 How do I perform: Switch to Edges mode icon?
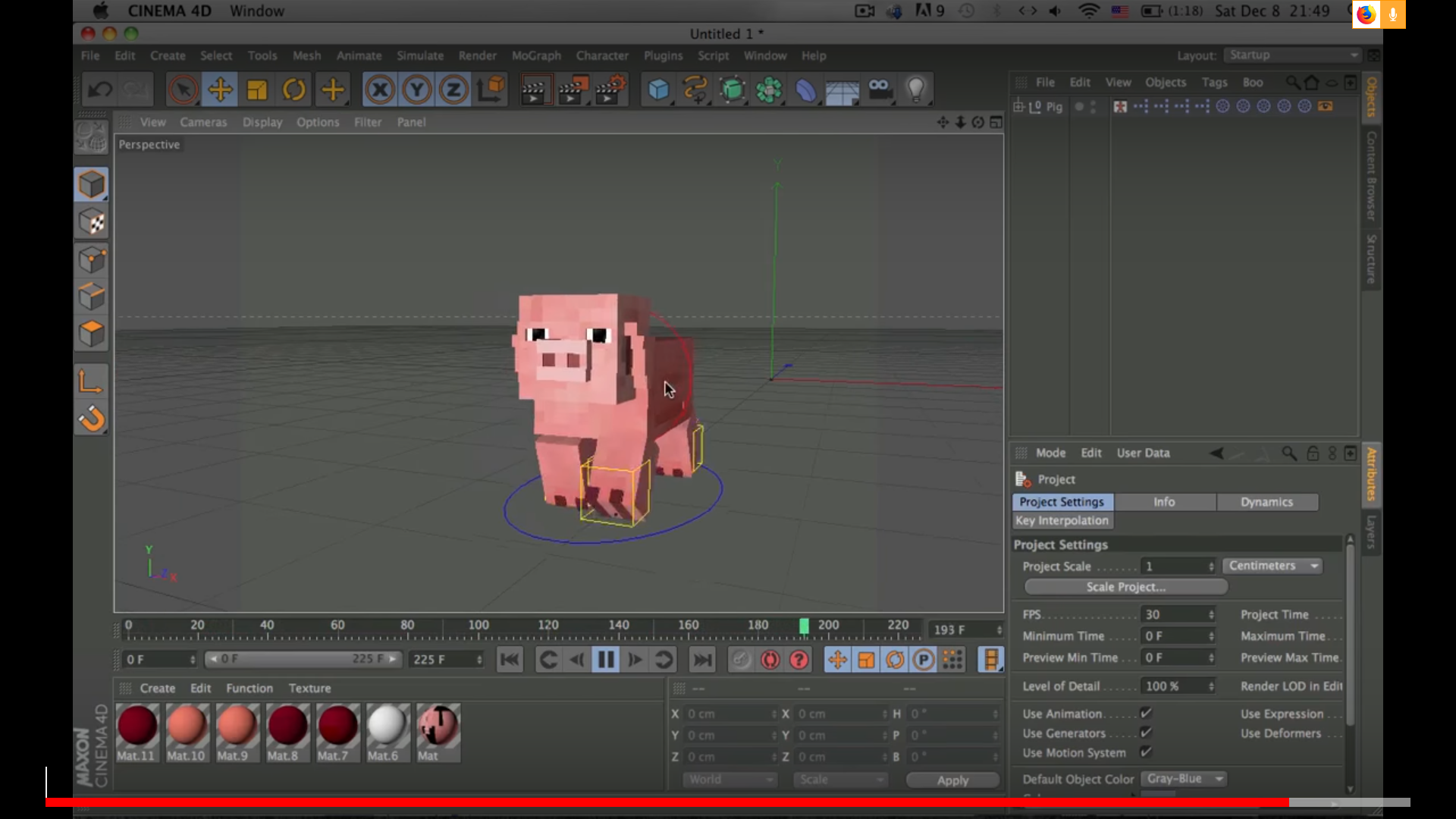pyautogui.click(x=92, y=297)
